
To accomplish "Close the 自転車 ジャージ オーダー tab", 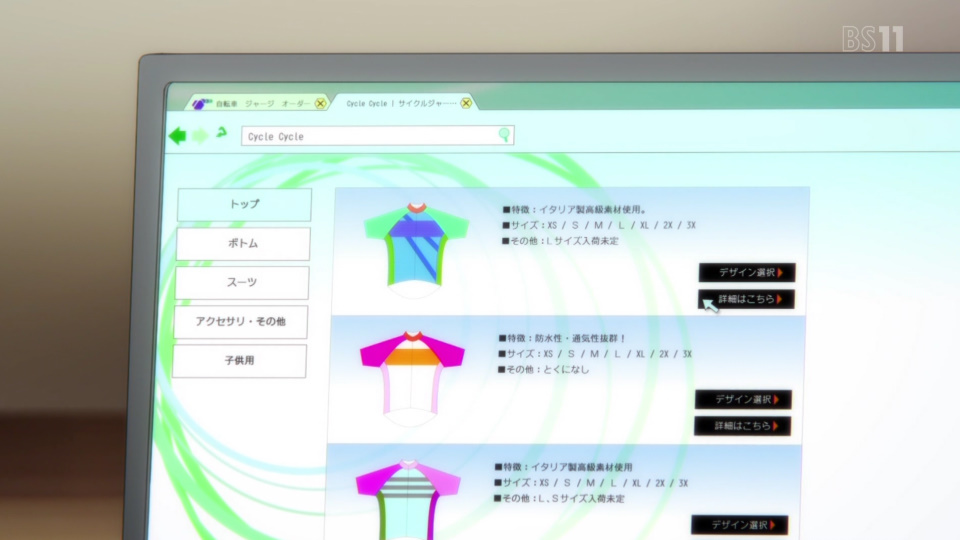I will pos(320,103).
